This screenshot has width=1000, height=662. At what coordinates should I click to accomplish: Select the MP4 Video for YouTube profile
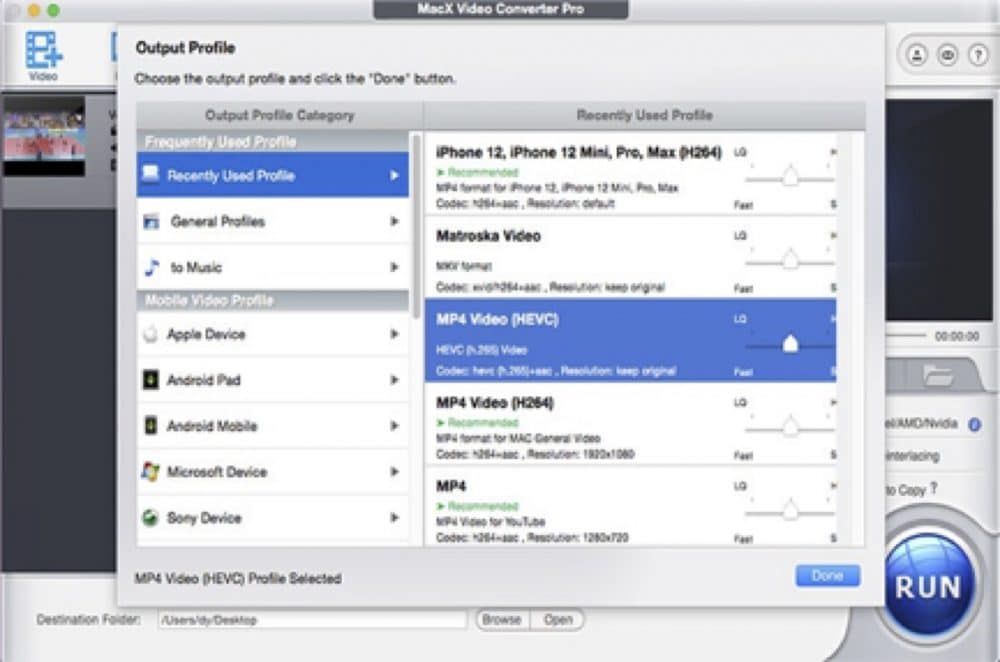630,508
